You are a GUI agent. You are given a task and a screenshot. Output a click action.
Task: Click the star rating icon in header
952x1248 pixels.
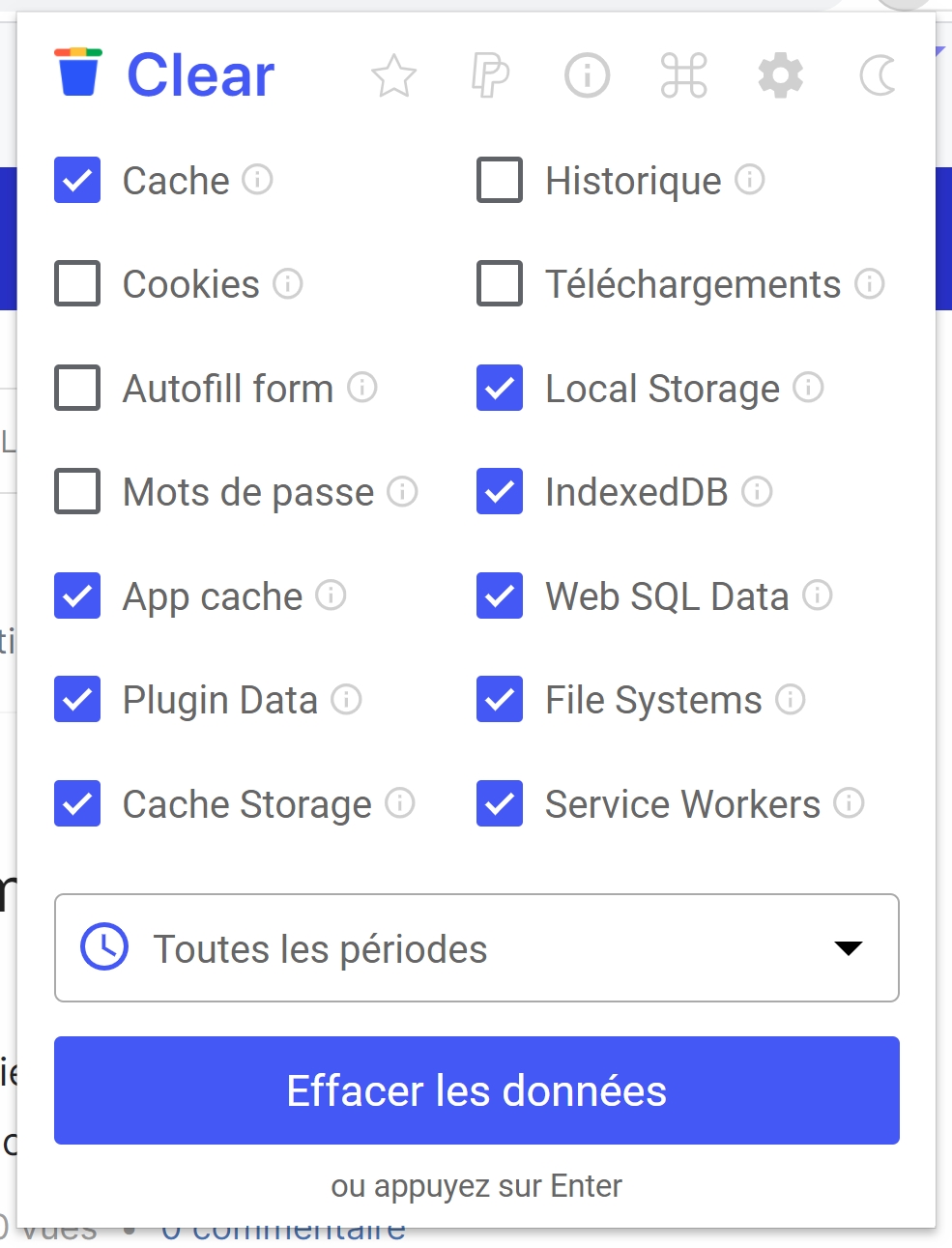(393, 75)
